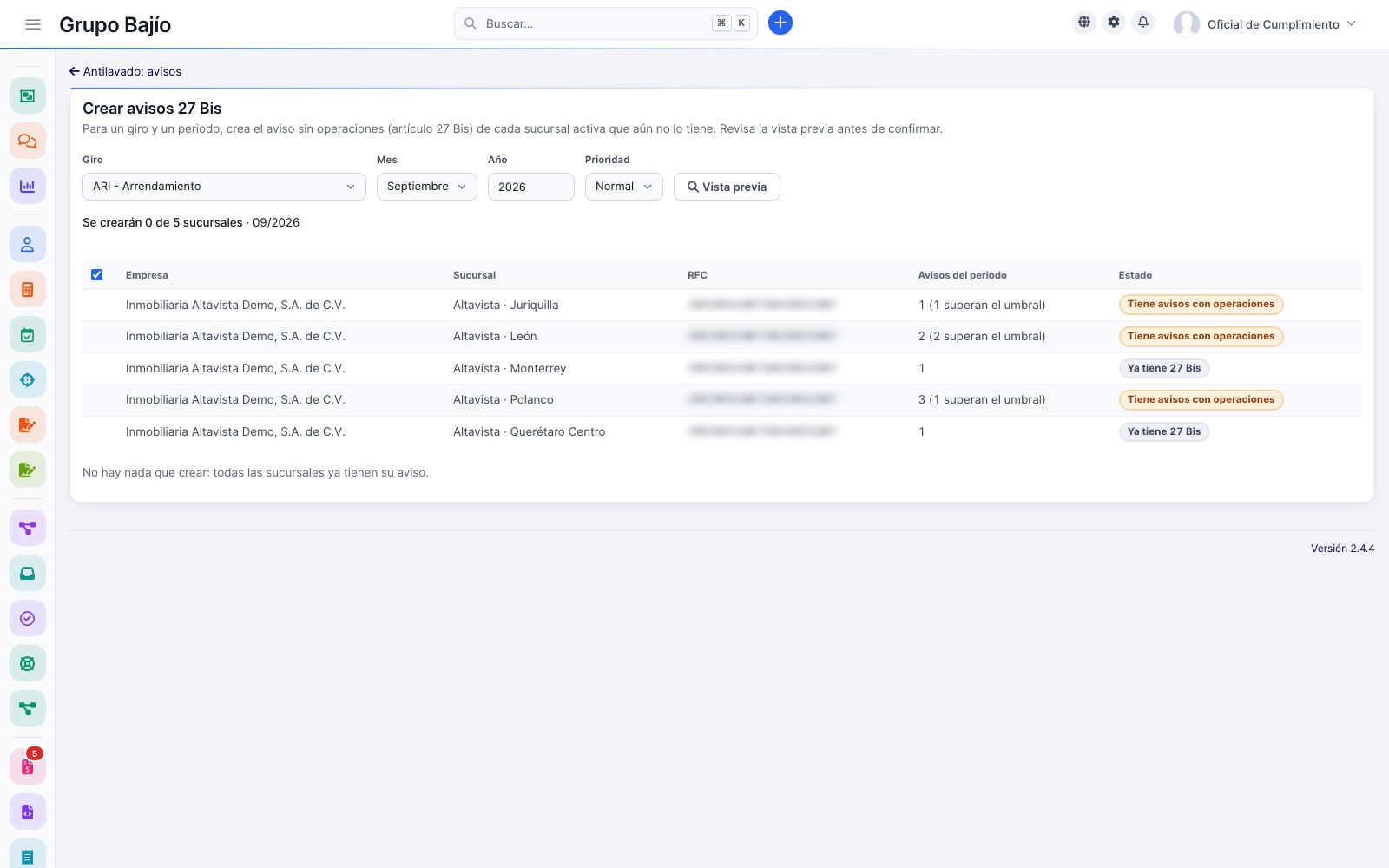This screenshot has width=1389, height=868.
Task: Open the globe language selector
Action: pyautogui.click(x=1084, y=23)
